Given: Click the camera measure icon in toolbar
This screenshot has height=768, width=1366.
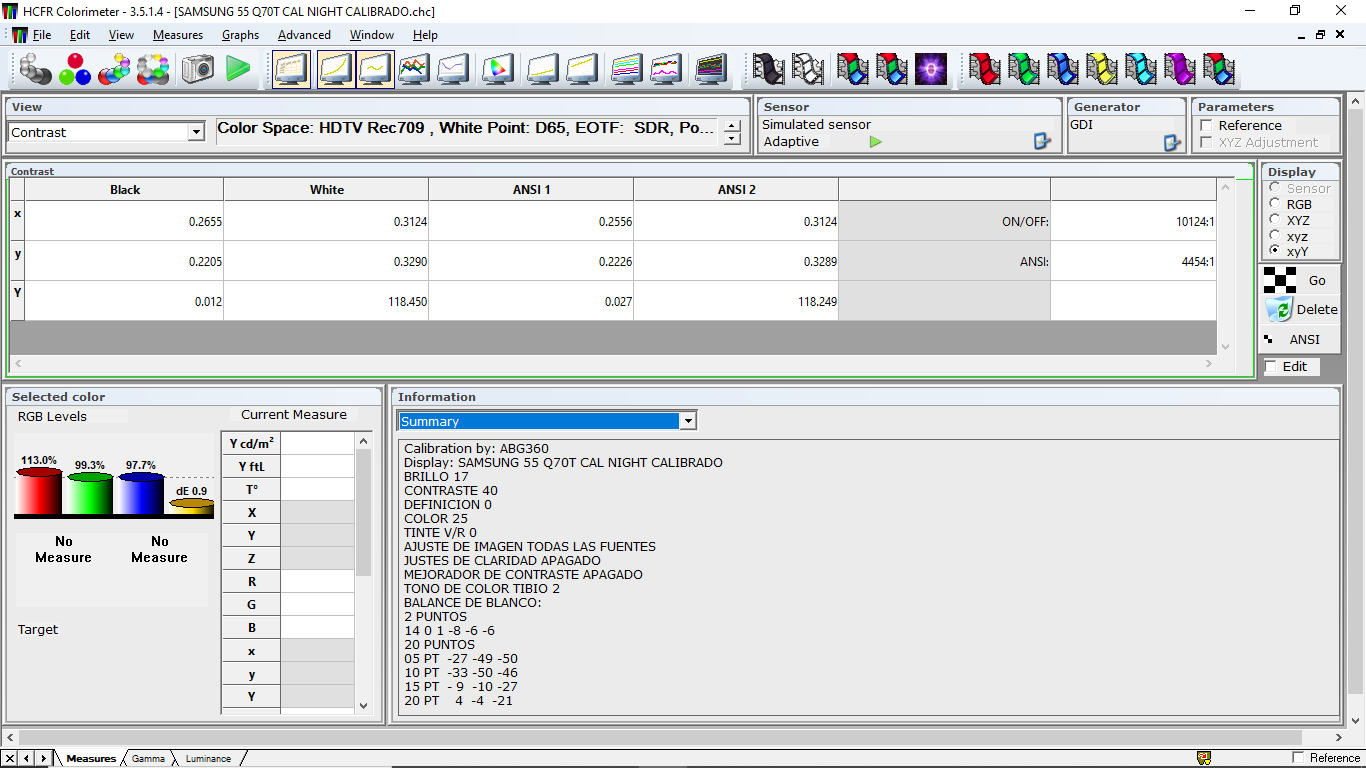Looking at the screenshot, I should (x=197, y=69).
